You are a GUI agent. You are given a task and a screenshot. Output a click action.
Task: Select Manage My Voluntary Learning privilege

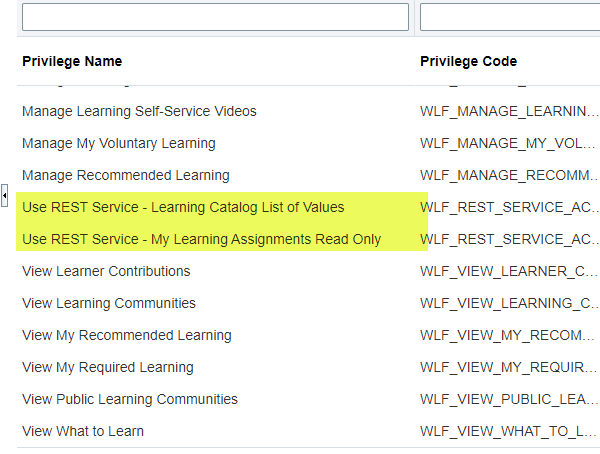tap(119, 144)
